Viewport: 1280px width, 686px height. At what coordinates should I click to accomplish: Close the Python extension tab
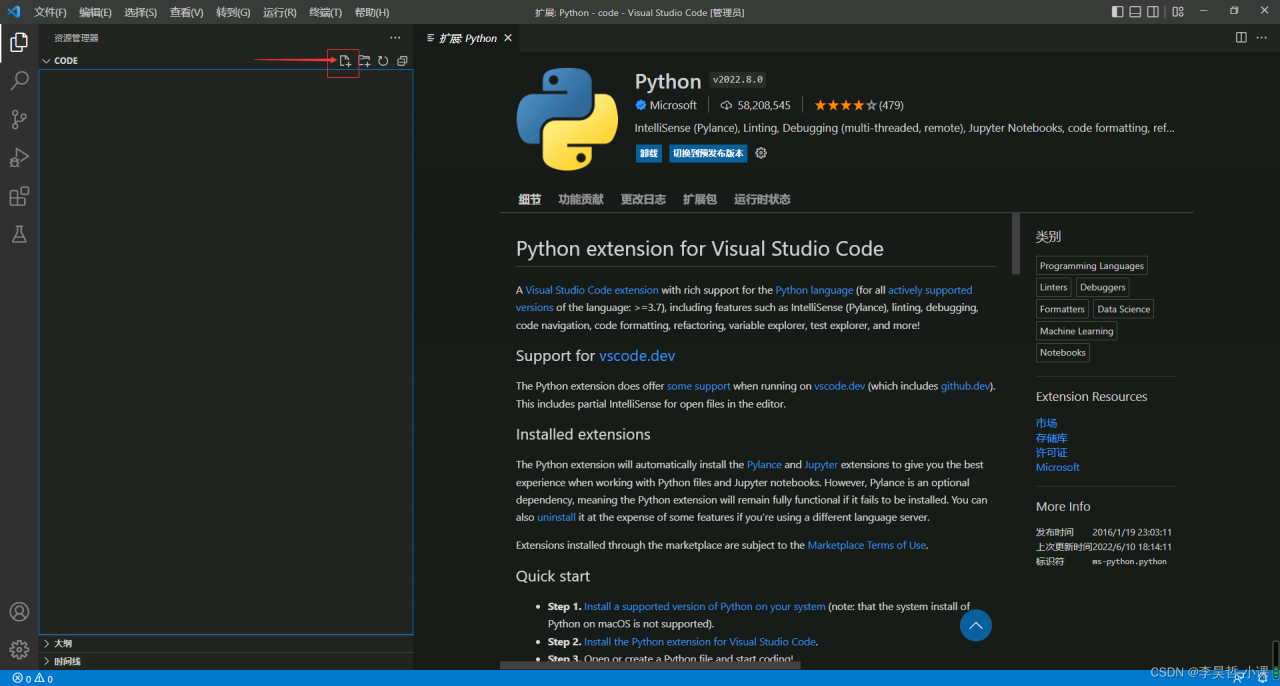tap(508, 38)
